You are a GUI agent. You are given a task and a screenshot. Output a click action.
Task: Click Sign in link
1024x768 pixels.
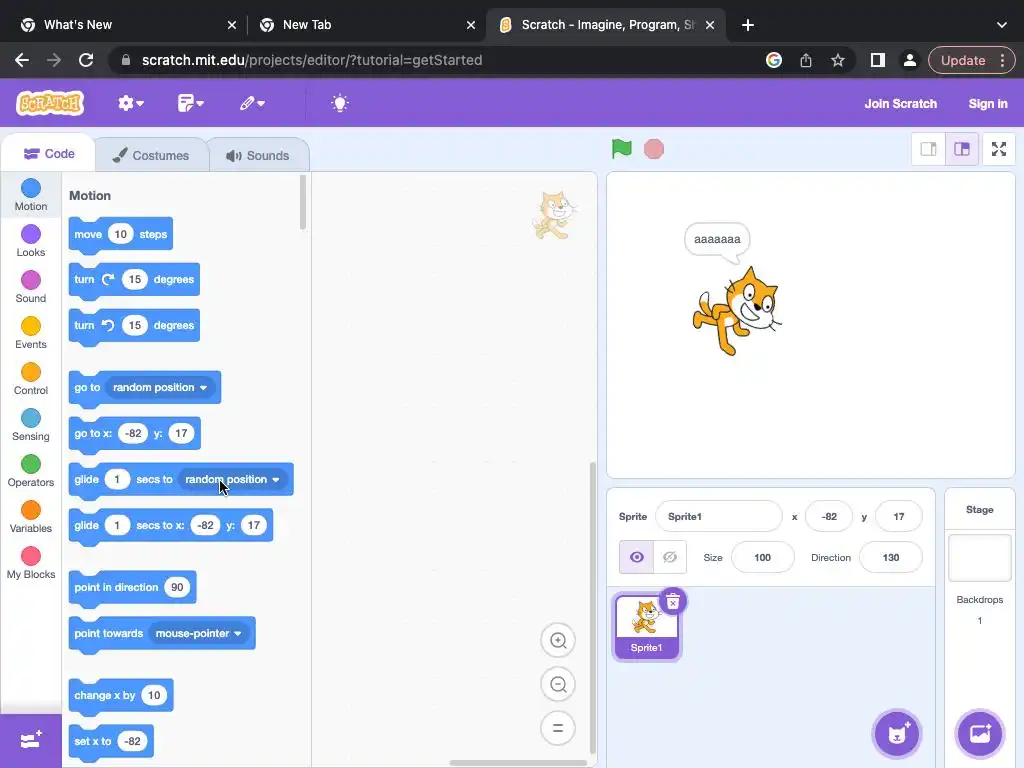click(988, 103)
